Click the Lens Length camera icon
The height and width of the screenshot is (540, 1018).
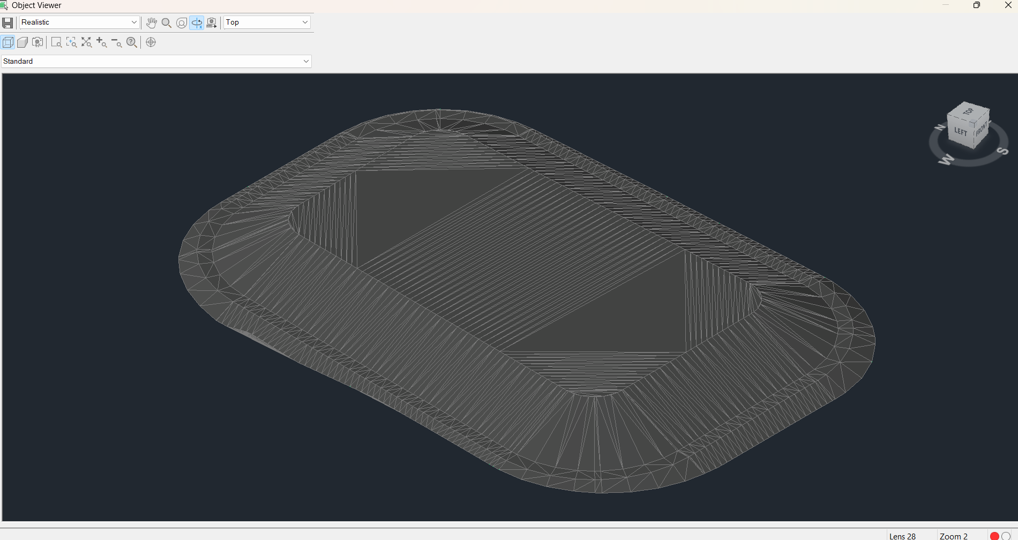(38, 42)
